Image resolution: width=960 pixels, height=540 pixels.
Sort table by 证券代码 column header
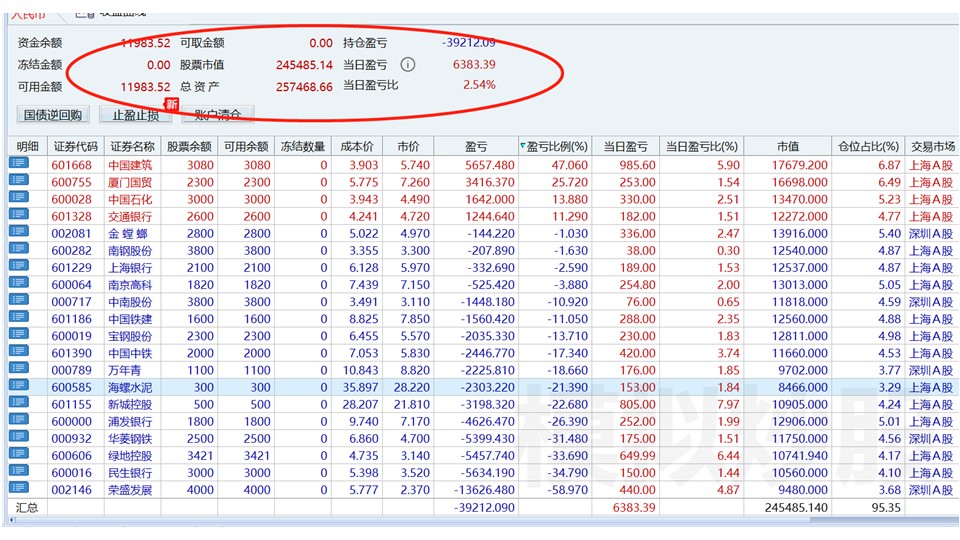tap(76, 146)
